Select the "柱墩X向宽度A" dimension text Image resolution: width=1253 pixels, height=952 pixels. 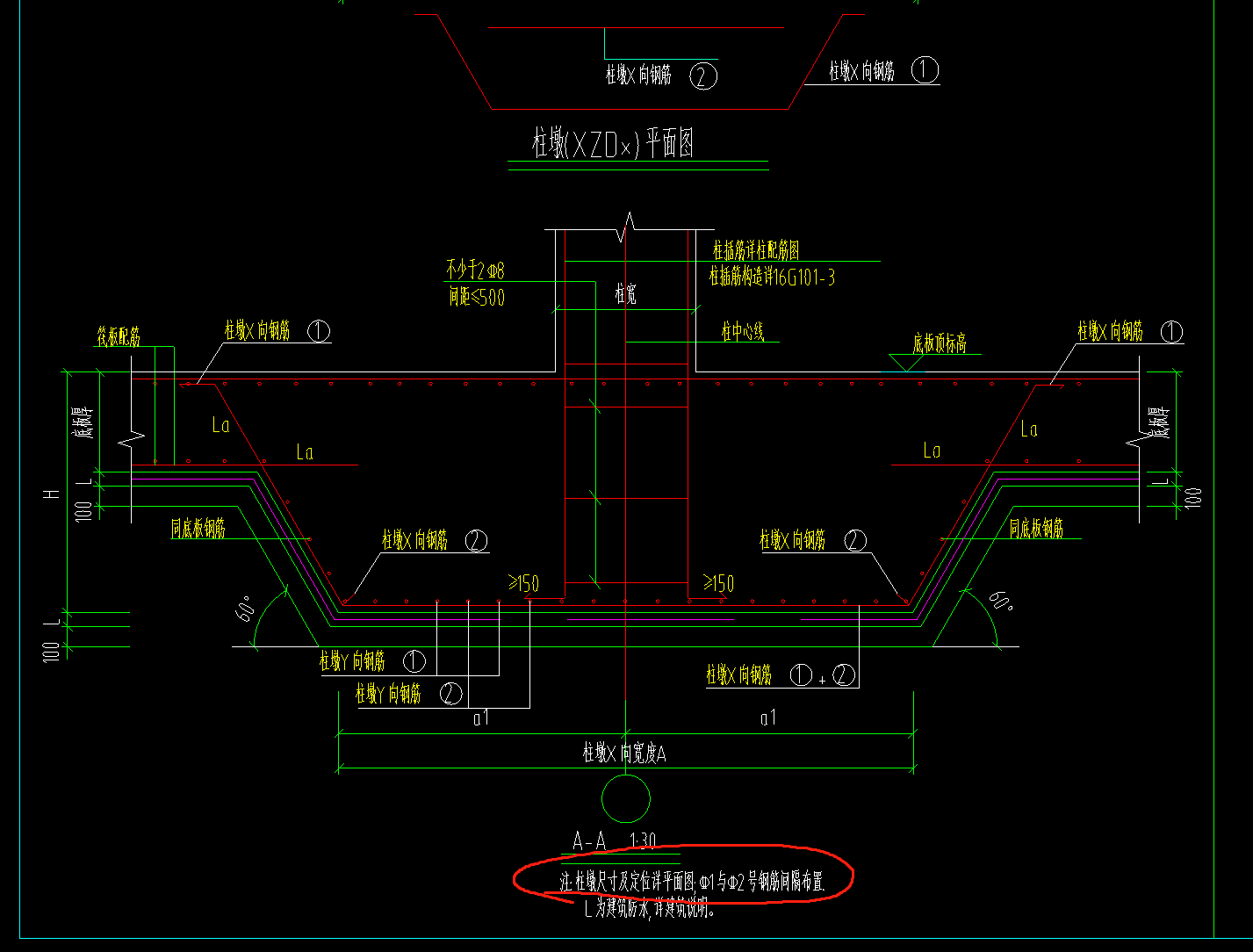click(x=624, y=754)
